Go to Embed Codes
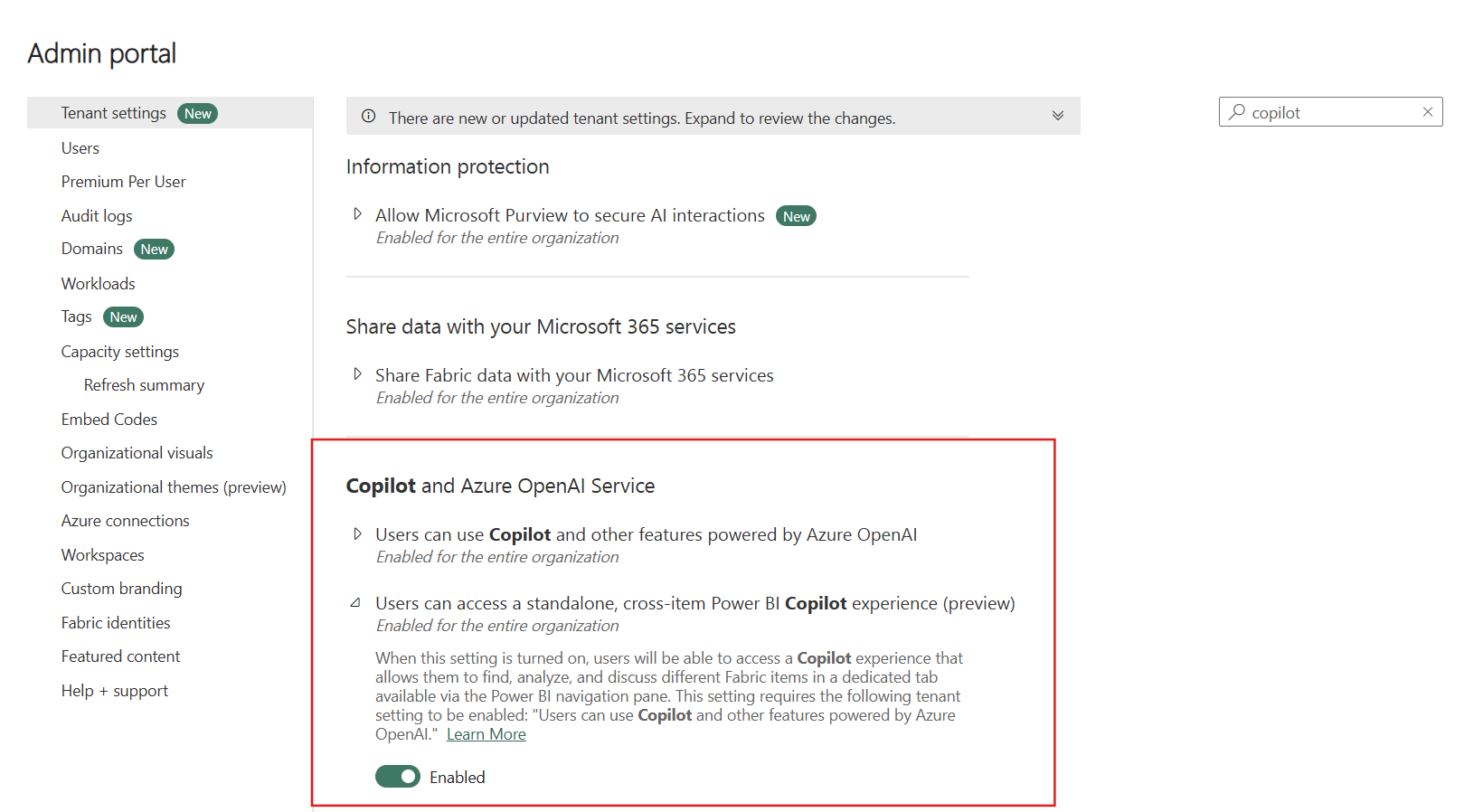 click(109, 420)
